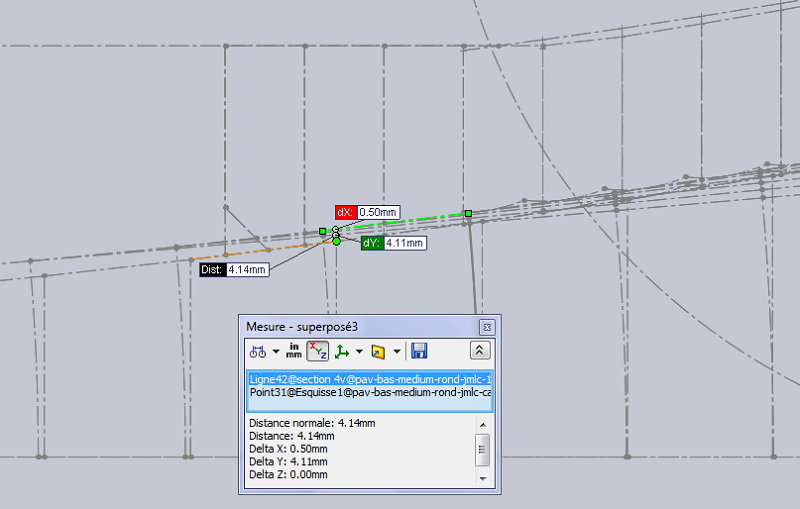The height and width of the screenshot is (509, 800).
Task: Select the Point31@Esquisse1 list entry
Action: (x=370, y=392)
